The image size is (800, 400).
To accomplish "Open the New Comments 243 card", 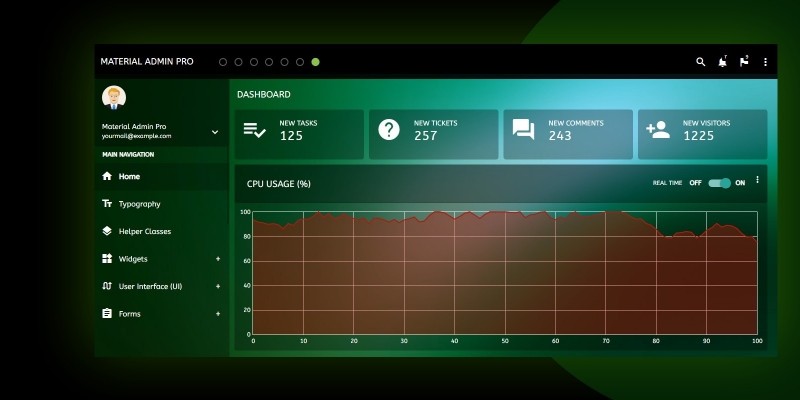I will (568, 134).
